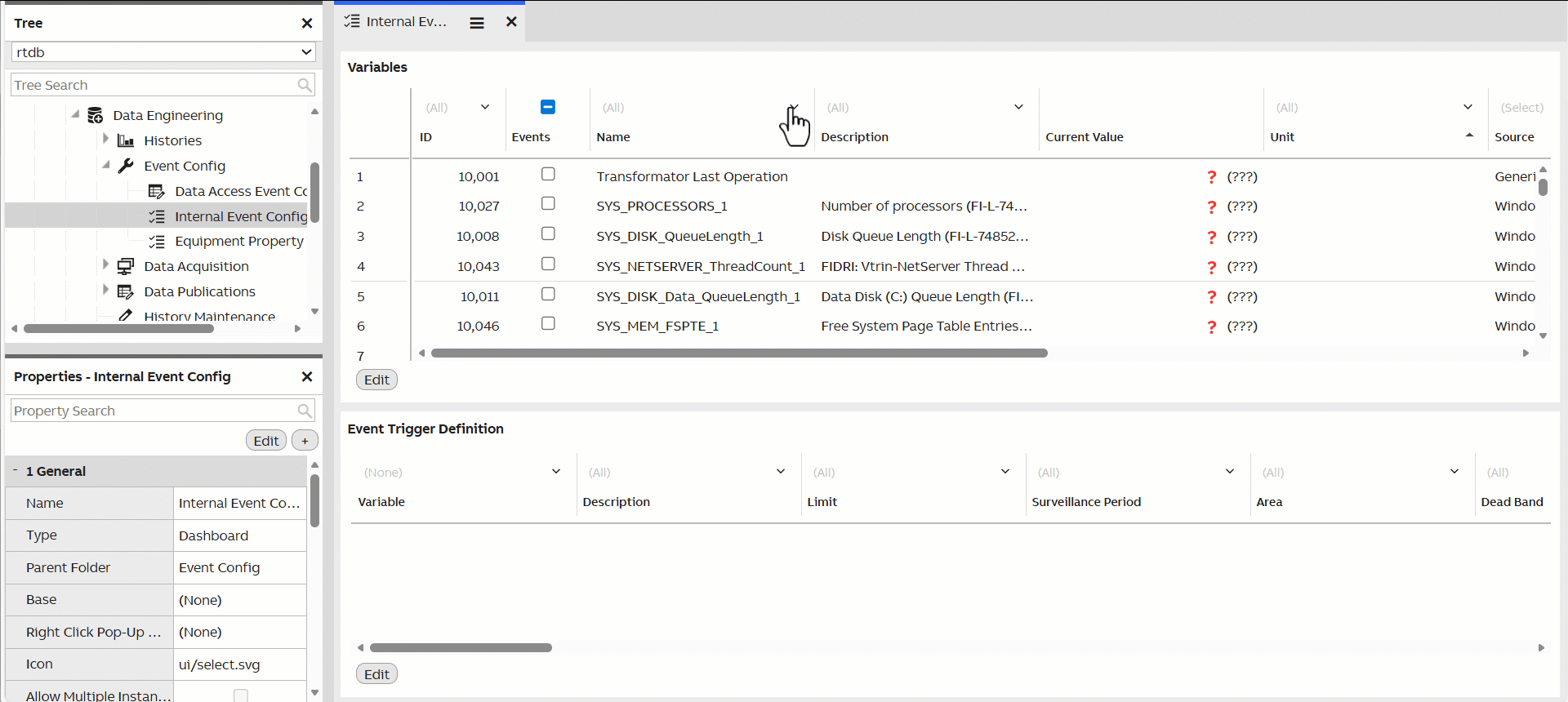Expand the Histories tree node
The image size is (1568, 702).
click(x=106, y=140)
